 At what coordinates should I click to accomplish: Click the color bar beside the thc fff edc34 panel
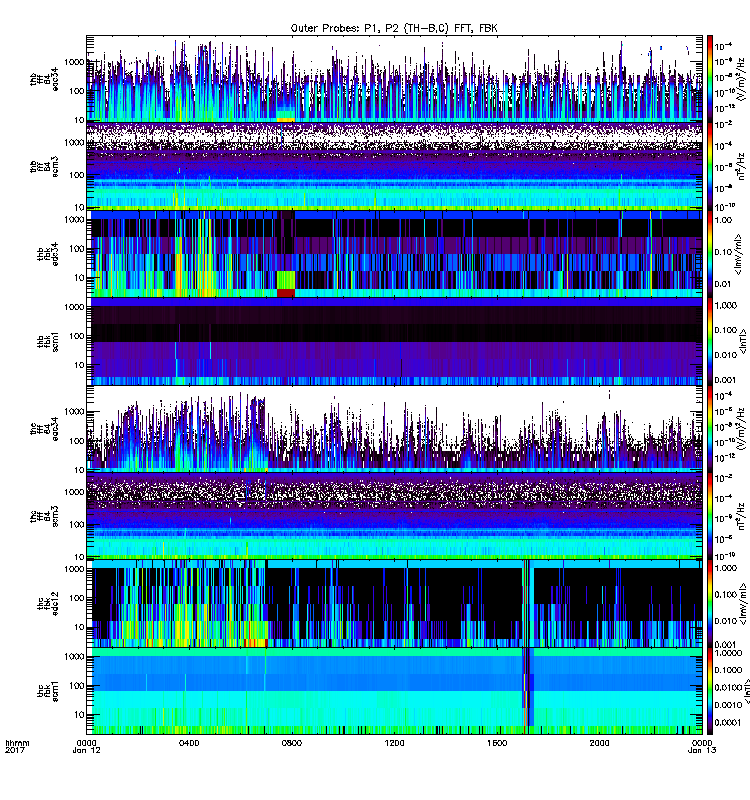(710, 429)
